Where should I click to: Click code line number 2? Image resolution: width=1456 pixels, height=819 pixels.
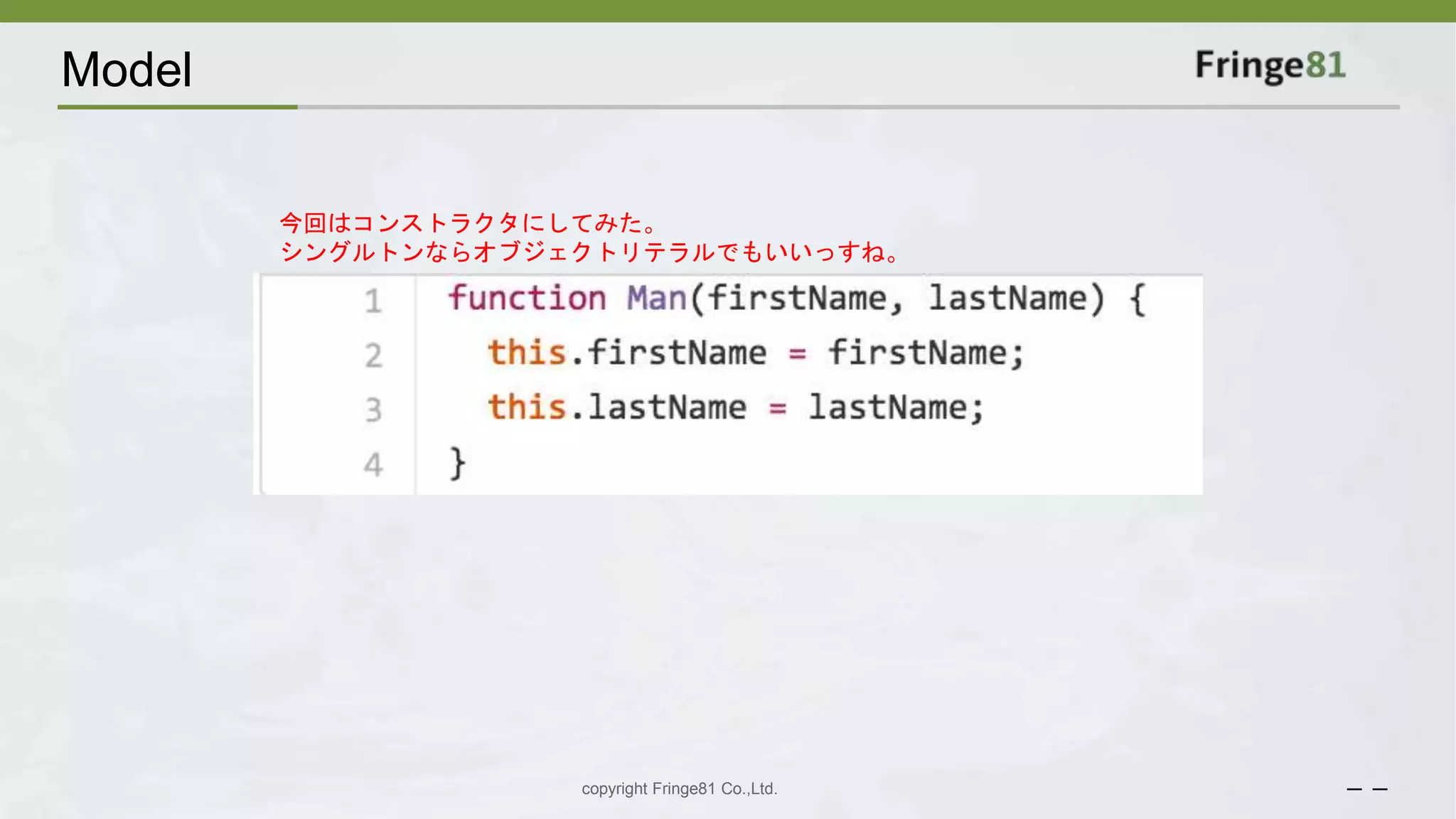coord(373,355)
